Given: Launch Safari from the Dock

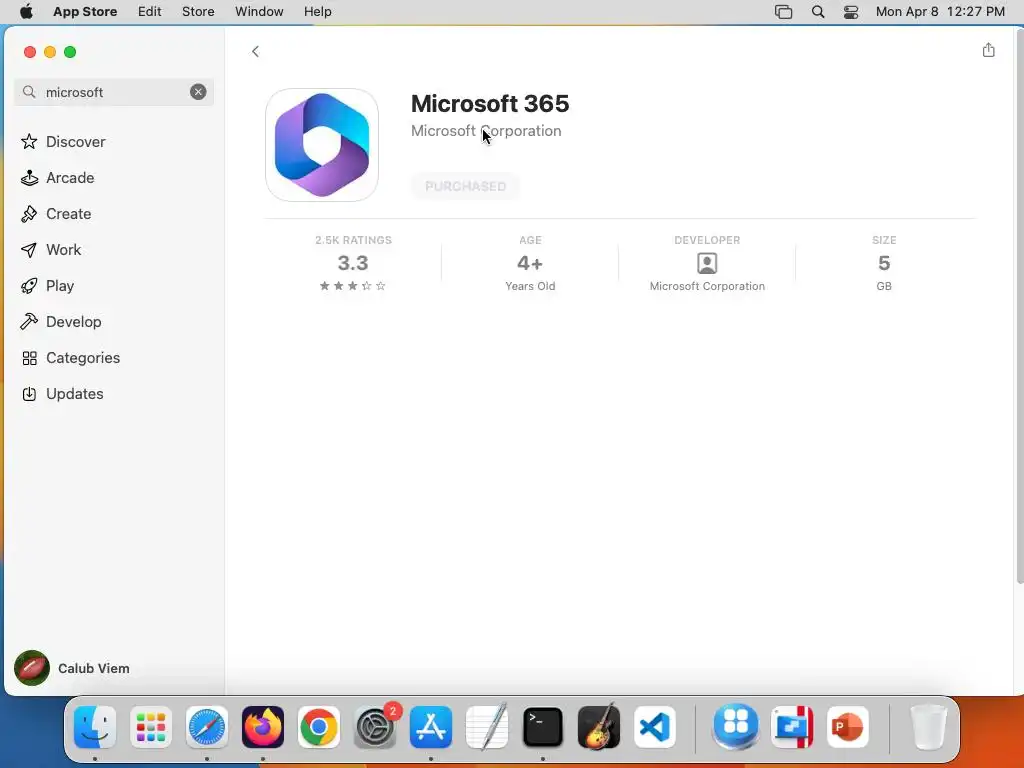Looking at the screenshot, I should click(x=207, y=727).
